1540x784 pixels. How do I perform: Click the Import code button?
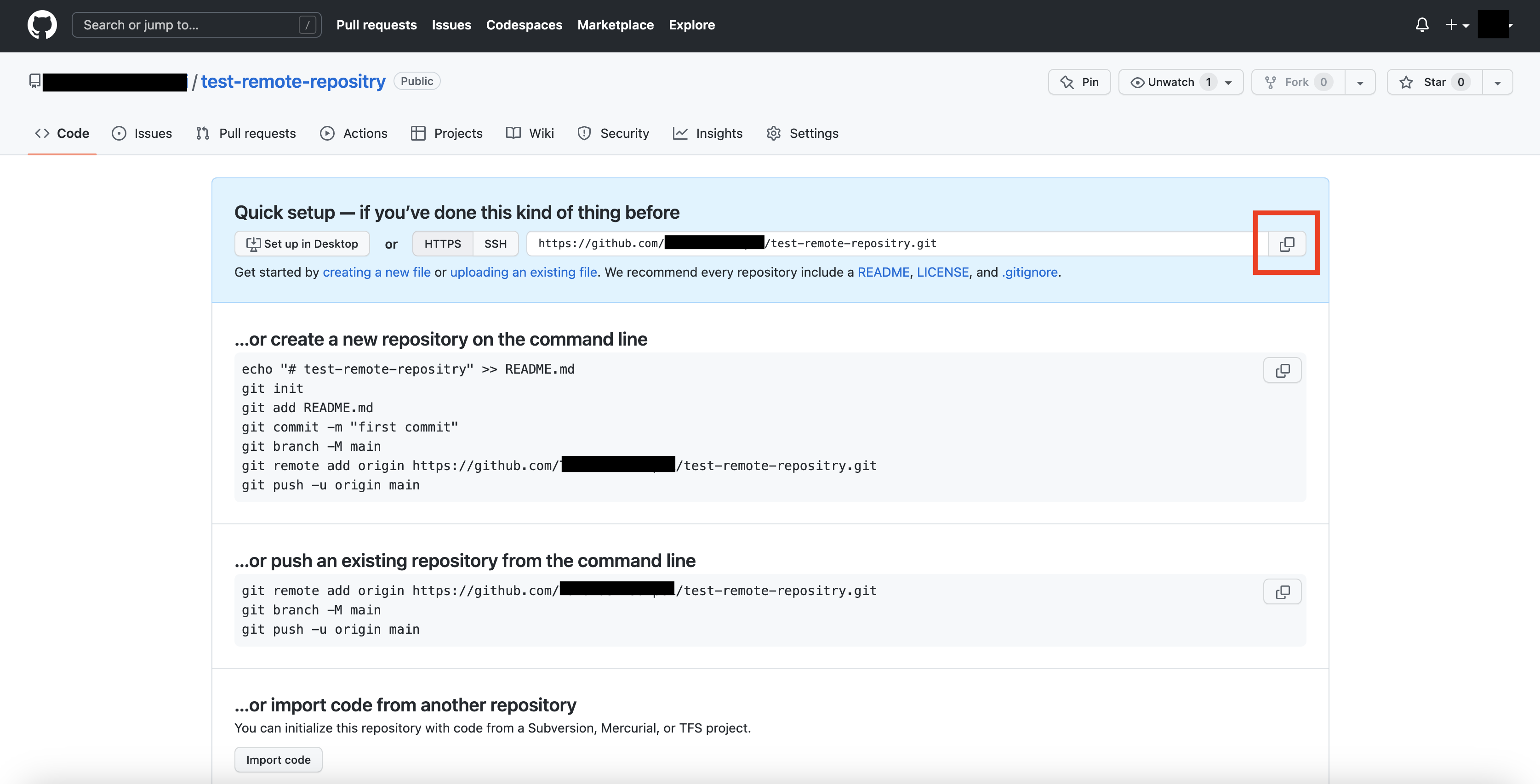[x=278, y=760]
